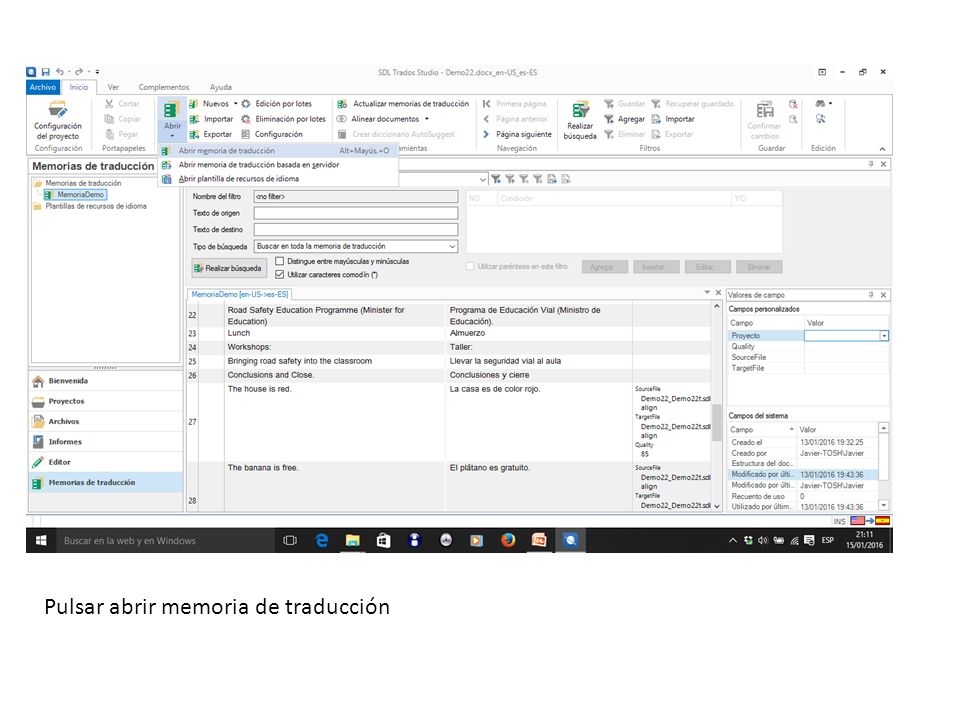Choose Abrir memoria de traducción menu entry

279,151
